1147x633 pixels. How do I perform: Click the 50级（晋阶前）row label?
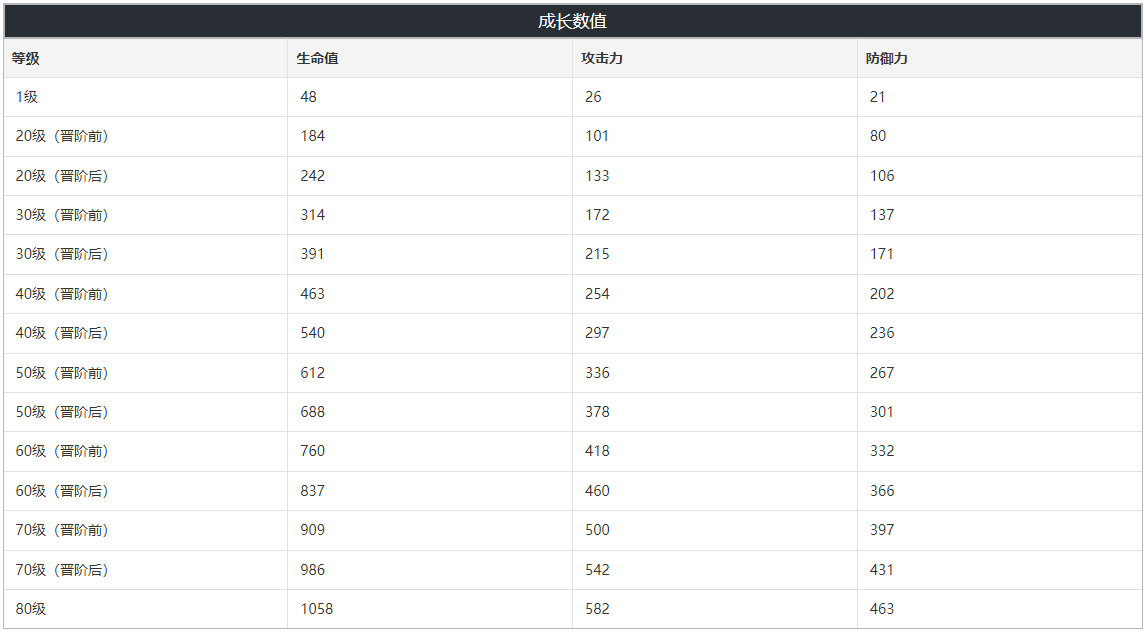(x=62, y=373)
